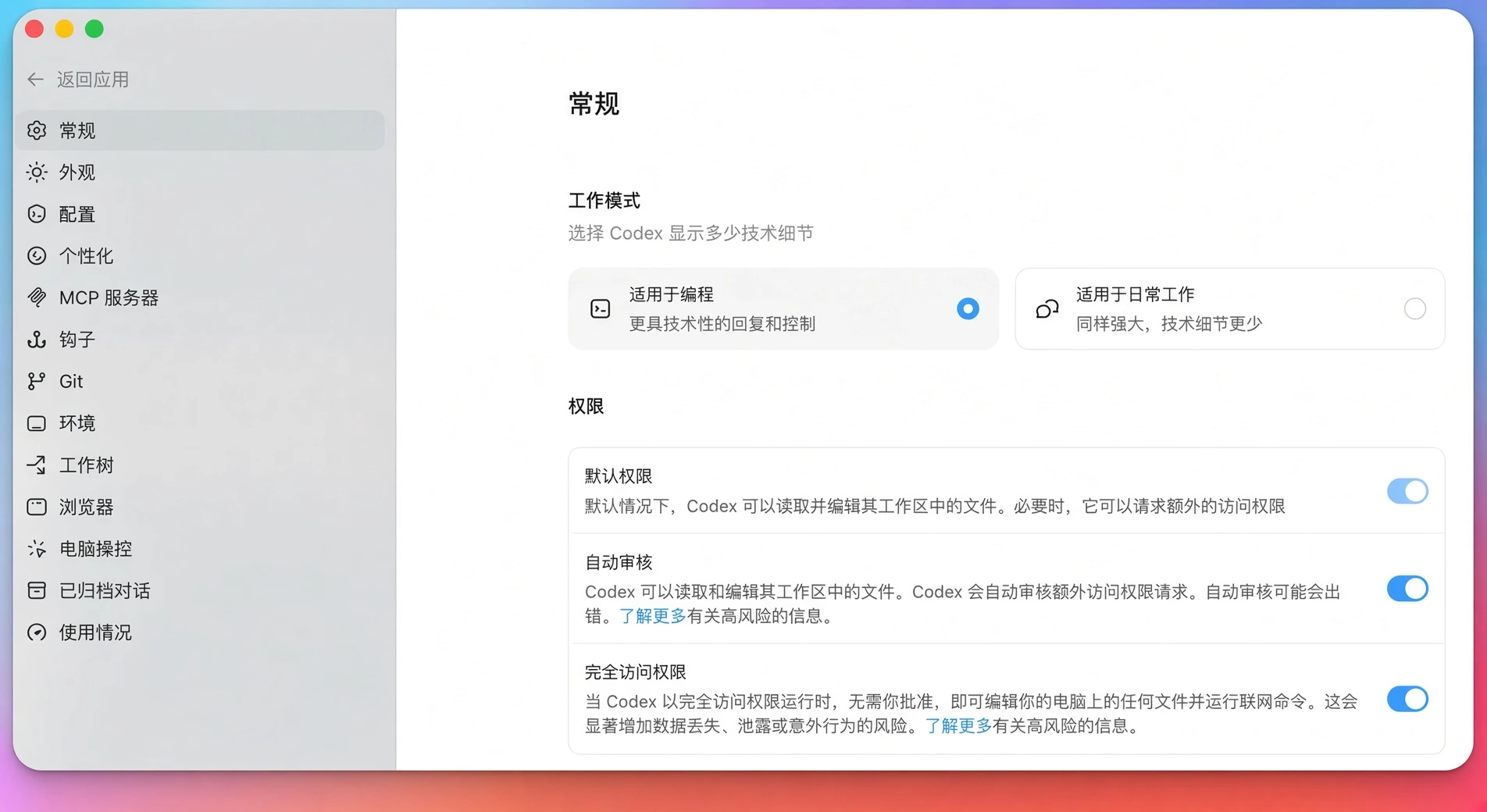Open the Git settings page
The height and width of the screenshot is (812, 1487).
coord(200,381)
